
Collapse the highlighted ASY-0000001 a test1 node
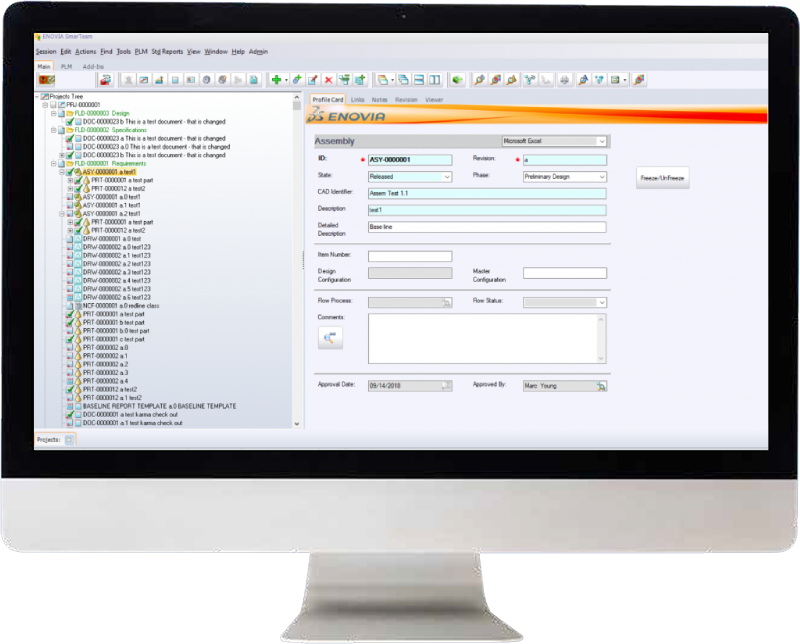tap(62, 172)
